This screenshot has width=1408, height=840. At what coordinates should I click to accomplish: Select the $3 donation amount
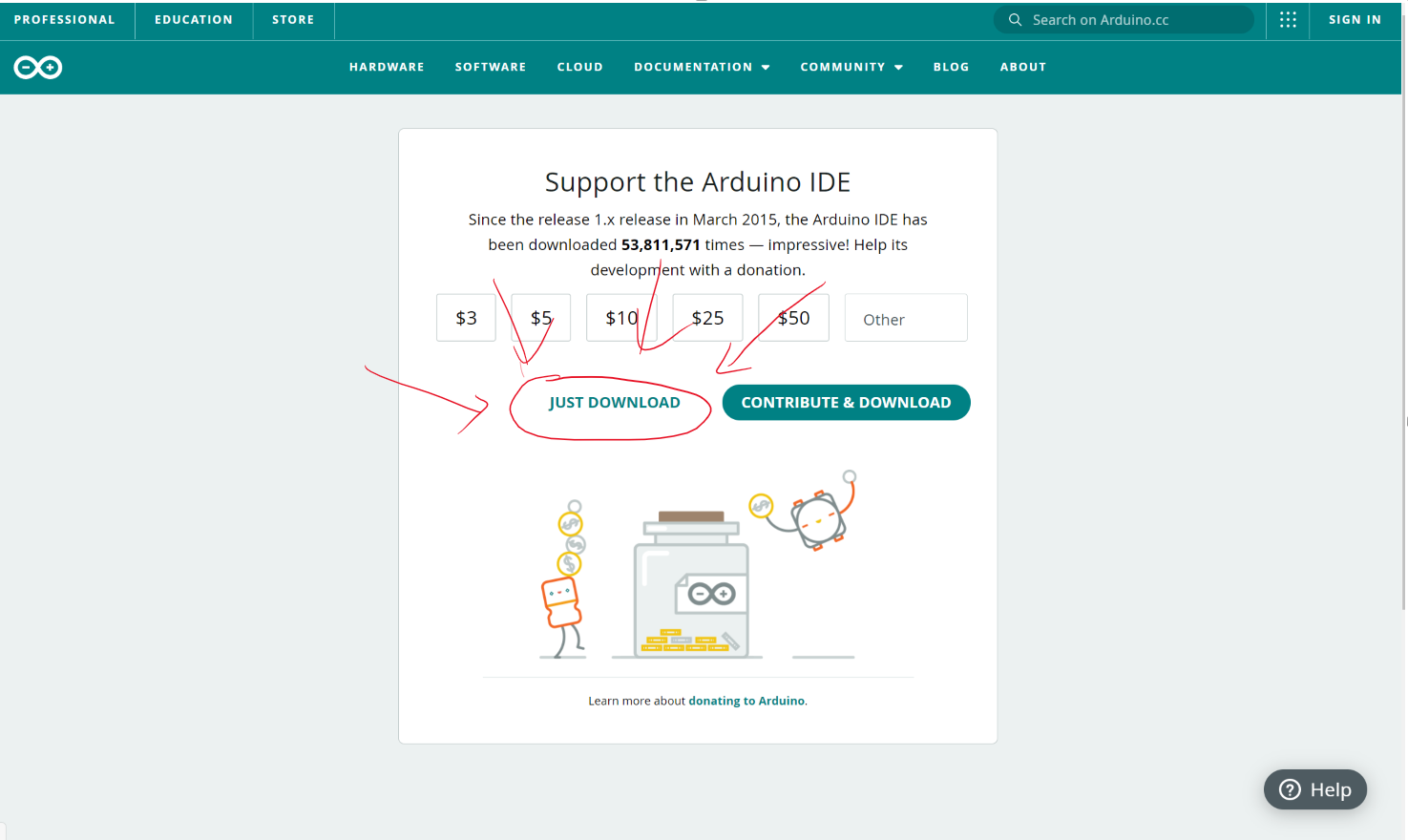[466, 318]
